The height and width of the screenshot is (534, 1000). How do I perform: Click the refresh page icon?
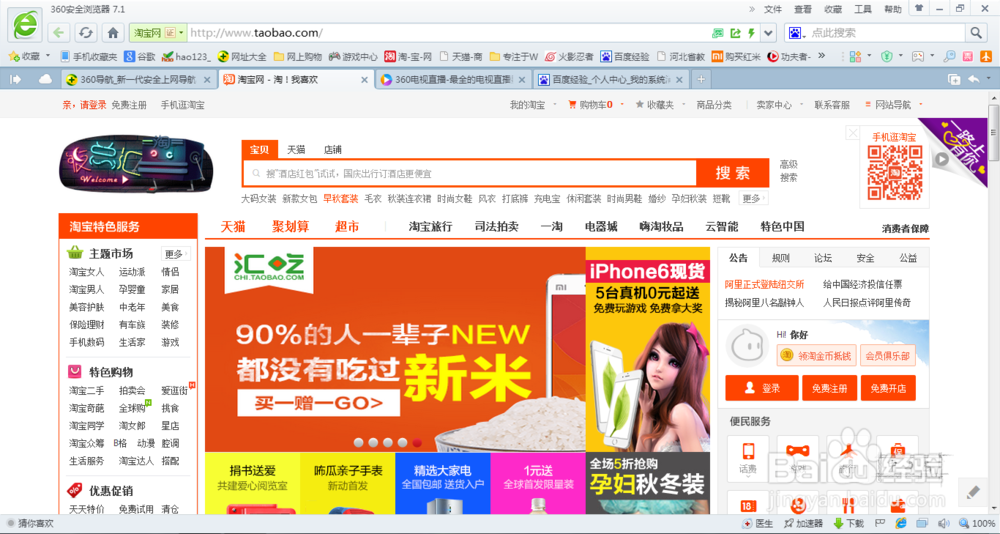pyautogui.click(x=86, y=33)
